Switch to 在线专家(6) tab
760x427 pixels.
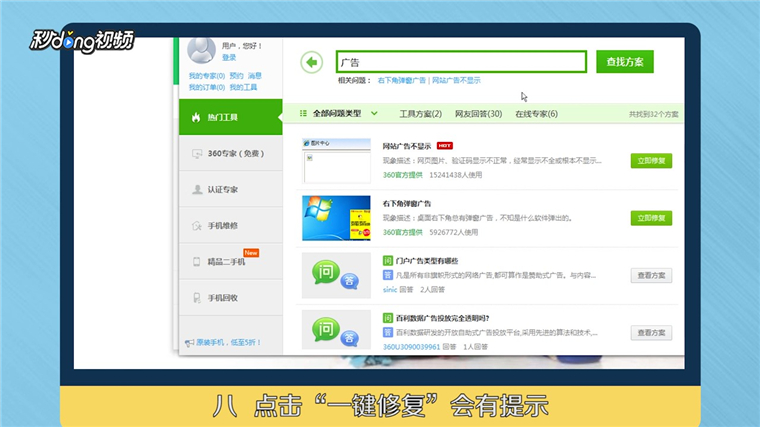(x=536, y=114)
